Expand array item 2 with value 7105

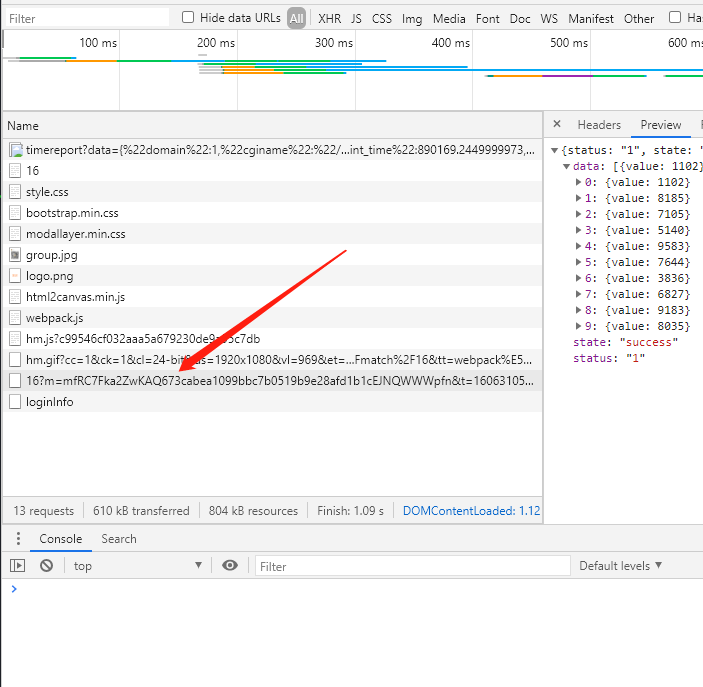(578, 214)
